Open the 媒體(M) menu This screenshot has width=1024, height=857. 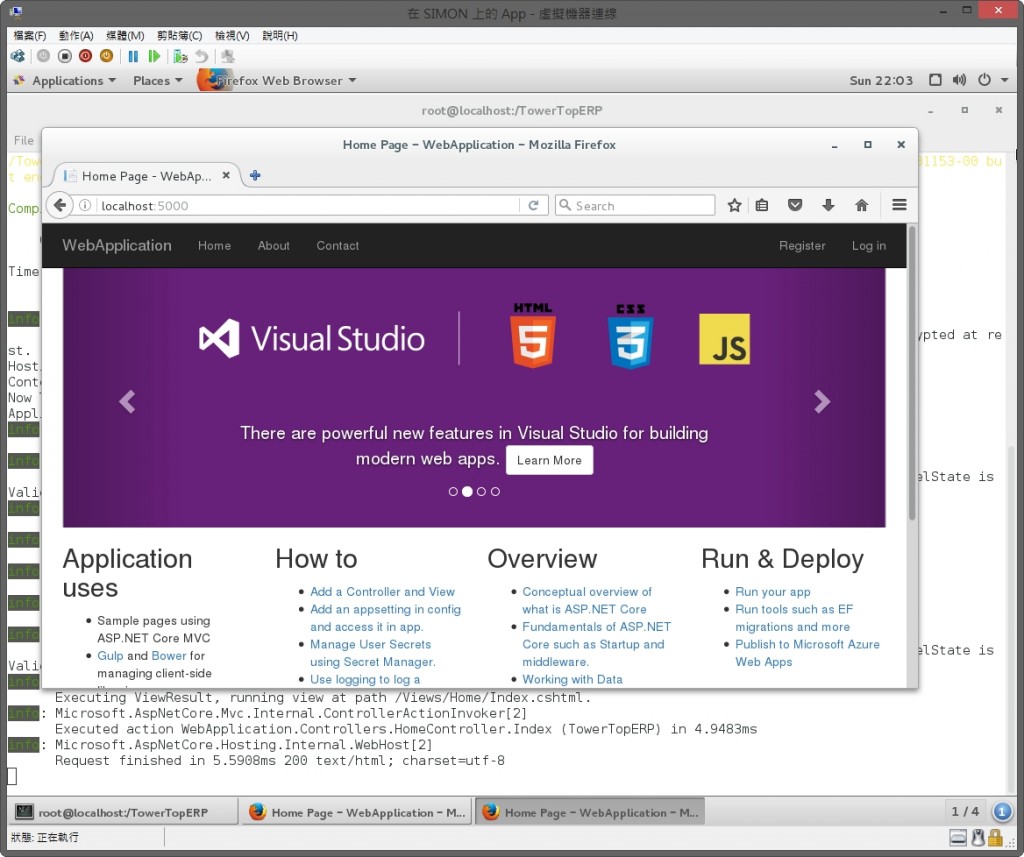(125, 35)
